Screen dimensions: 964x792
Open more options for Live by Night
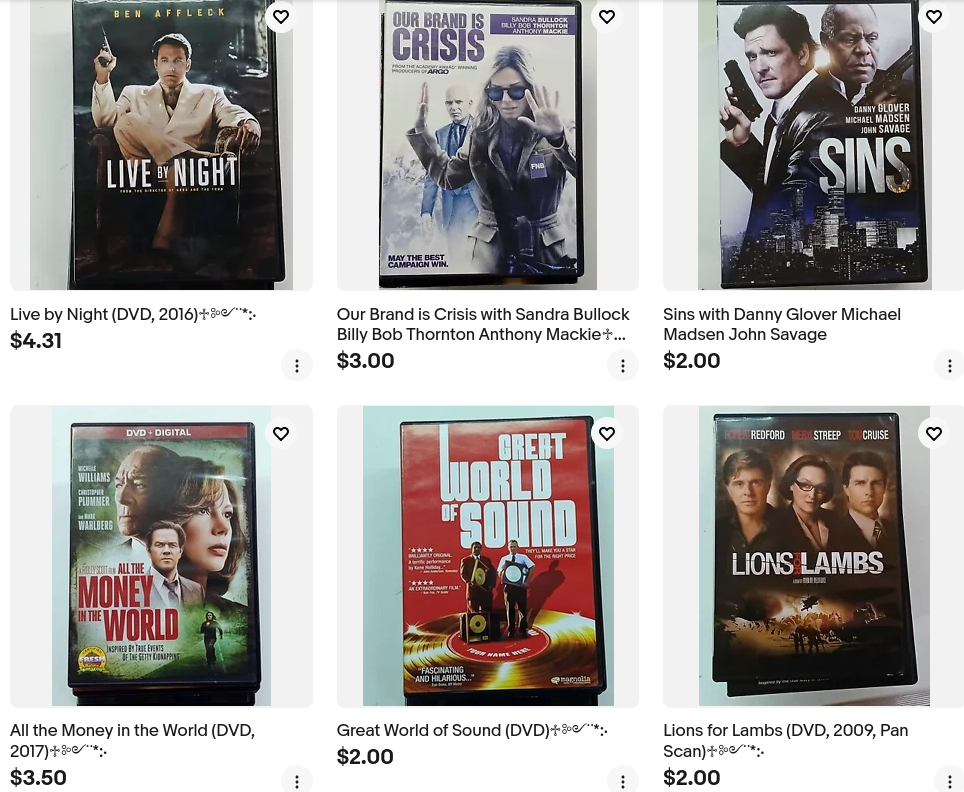click(x=297, y=366)
